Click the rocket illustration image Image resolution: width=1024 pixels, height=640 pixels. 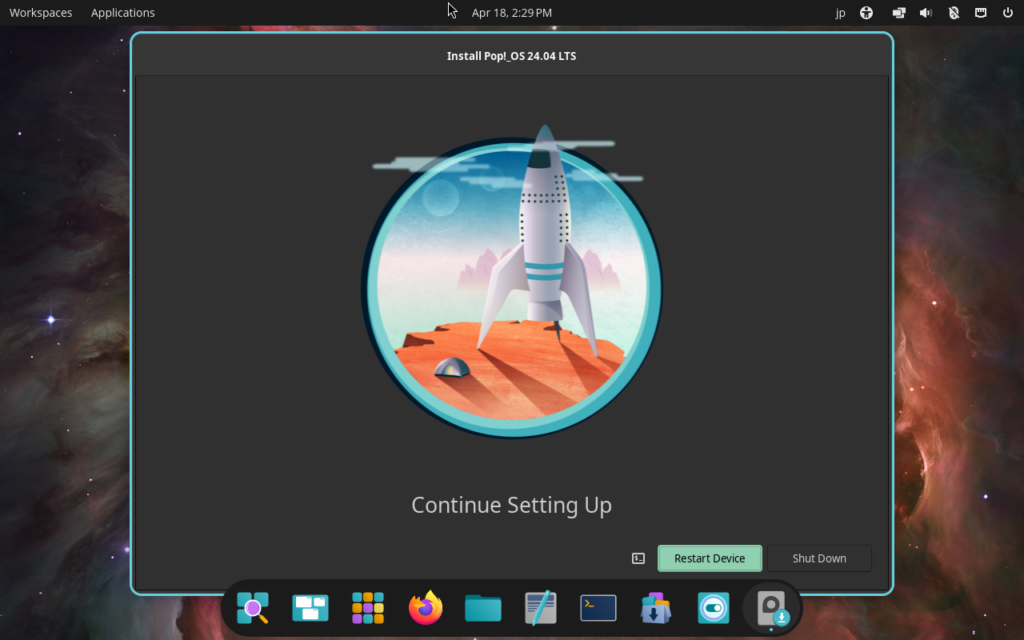511,287
